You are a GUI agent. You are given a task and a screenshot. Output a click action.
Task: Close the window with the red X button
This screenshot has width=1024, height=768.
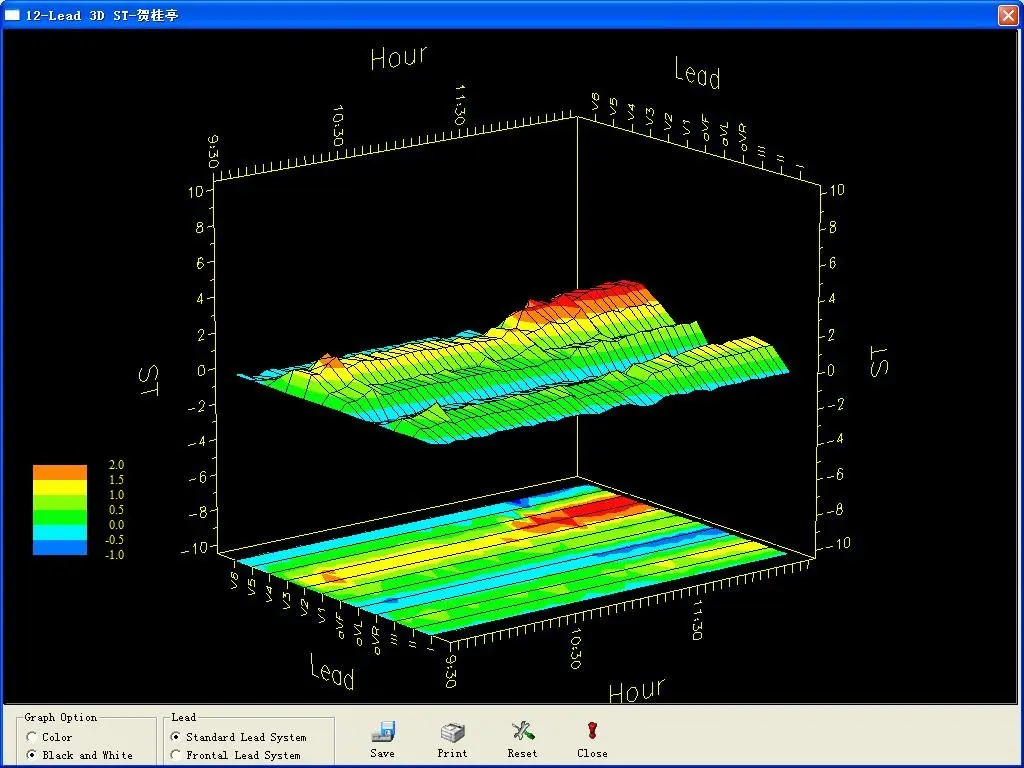point(1007,15)
